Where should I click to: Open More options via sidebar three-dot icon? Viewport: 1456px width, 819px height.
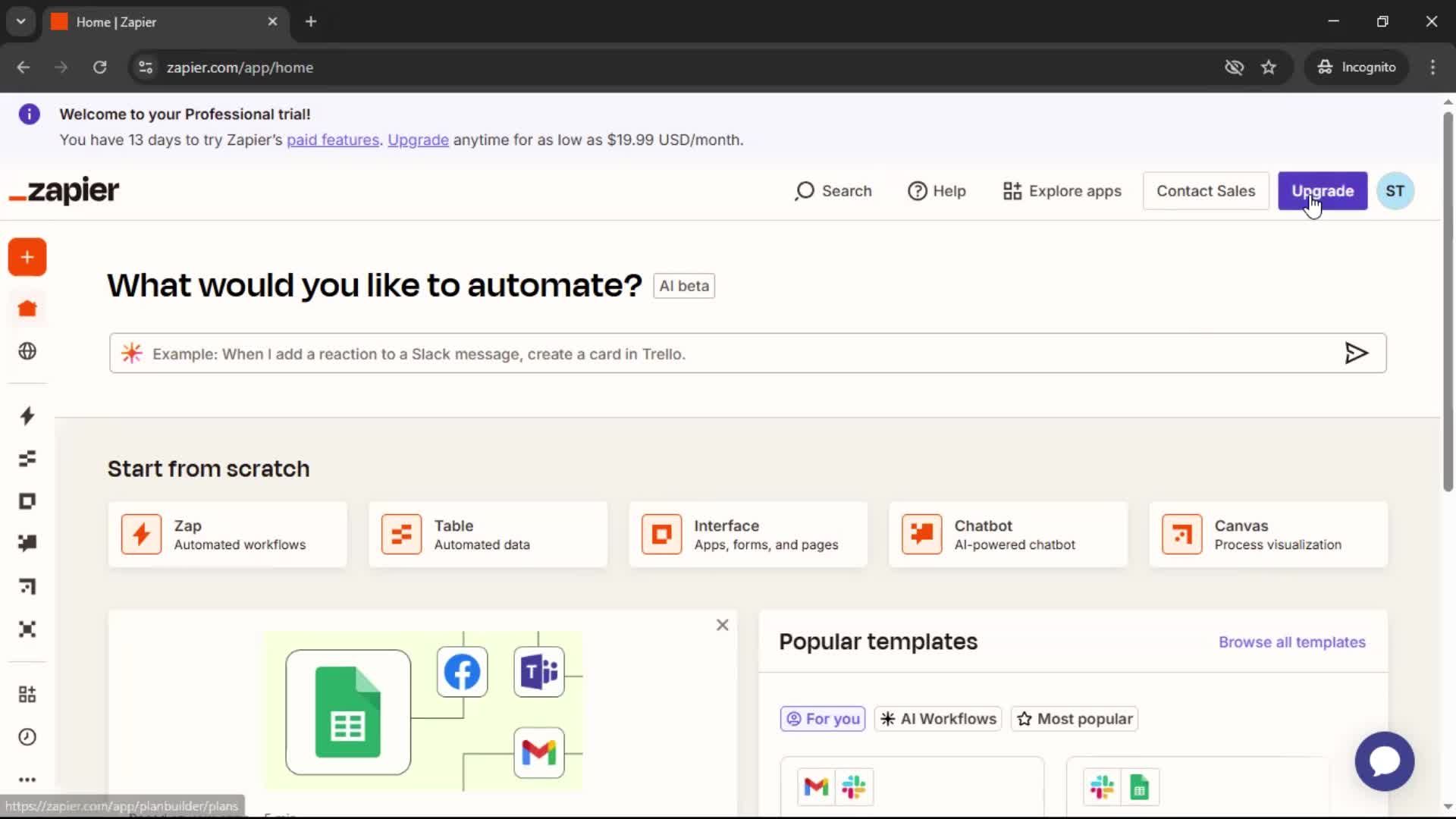(27, 780)
